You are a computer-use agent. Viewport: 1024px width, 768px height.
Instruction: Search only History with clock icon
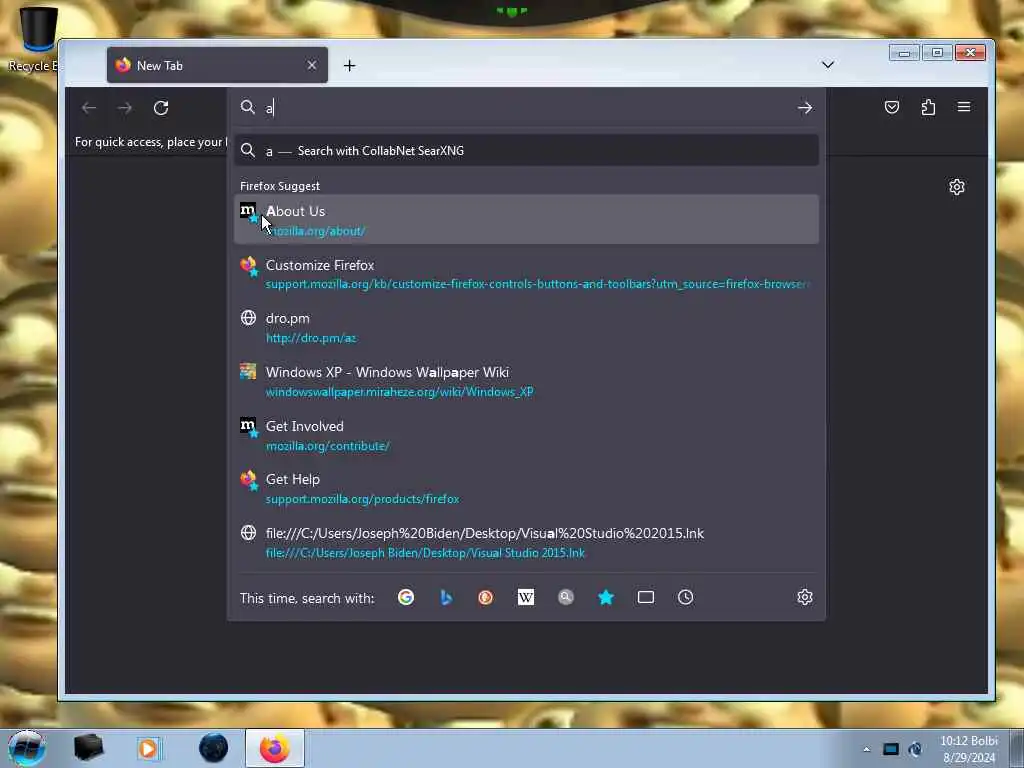coord(685,597)
